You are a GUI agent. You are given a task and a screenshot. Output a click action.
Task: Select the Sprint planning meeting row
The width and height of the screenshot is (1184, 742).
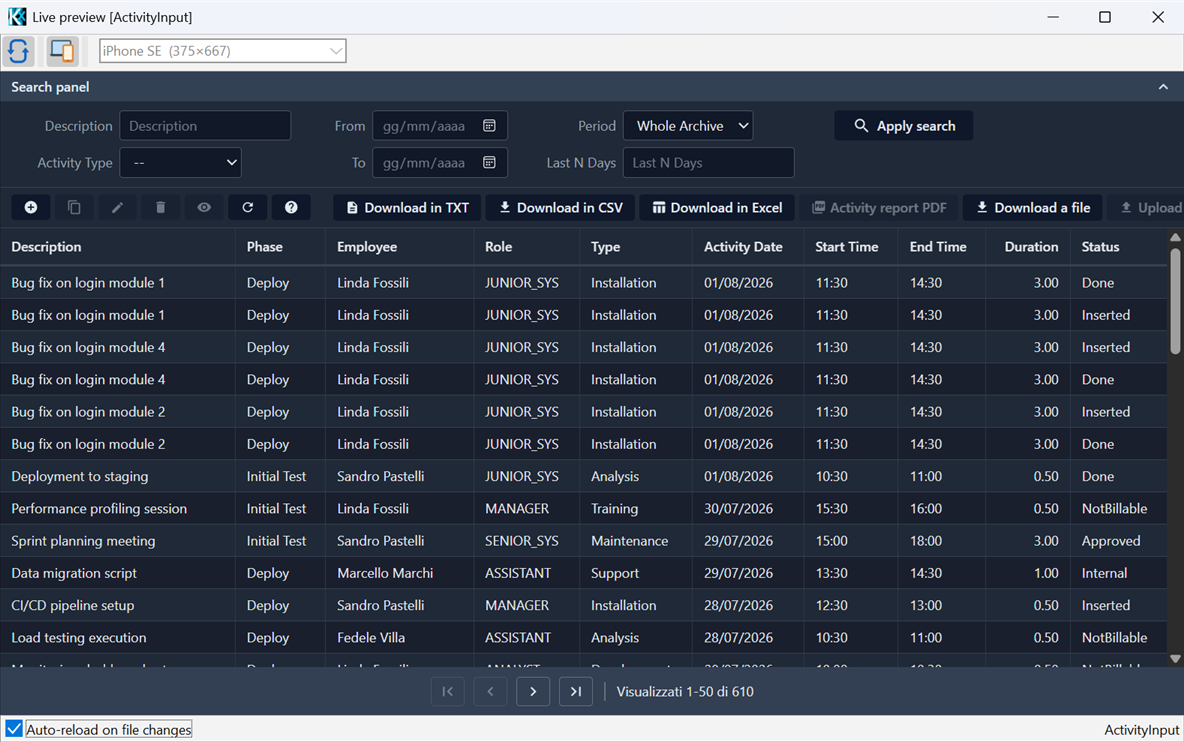584,541
